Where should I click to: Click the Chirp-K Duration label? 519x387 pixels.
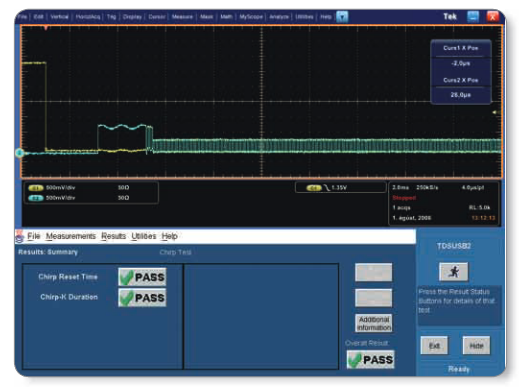pyautogui.click(x=69, y=297)
